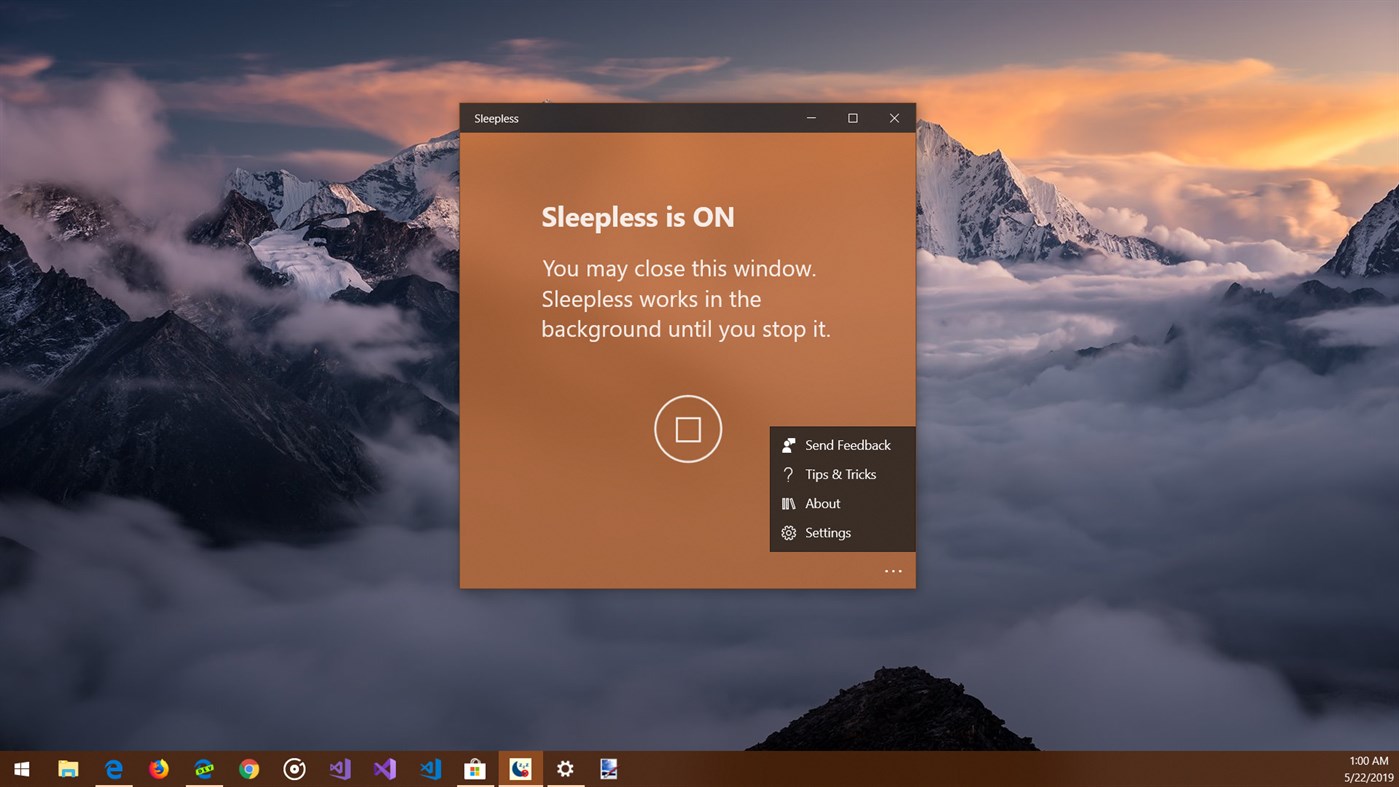Screen dimensions: 1399x787
Task: Open the Microsoft Store from the taskbar
Action: [x=474, y=768]
